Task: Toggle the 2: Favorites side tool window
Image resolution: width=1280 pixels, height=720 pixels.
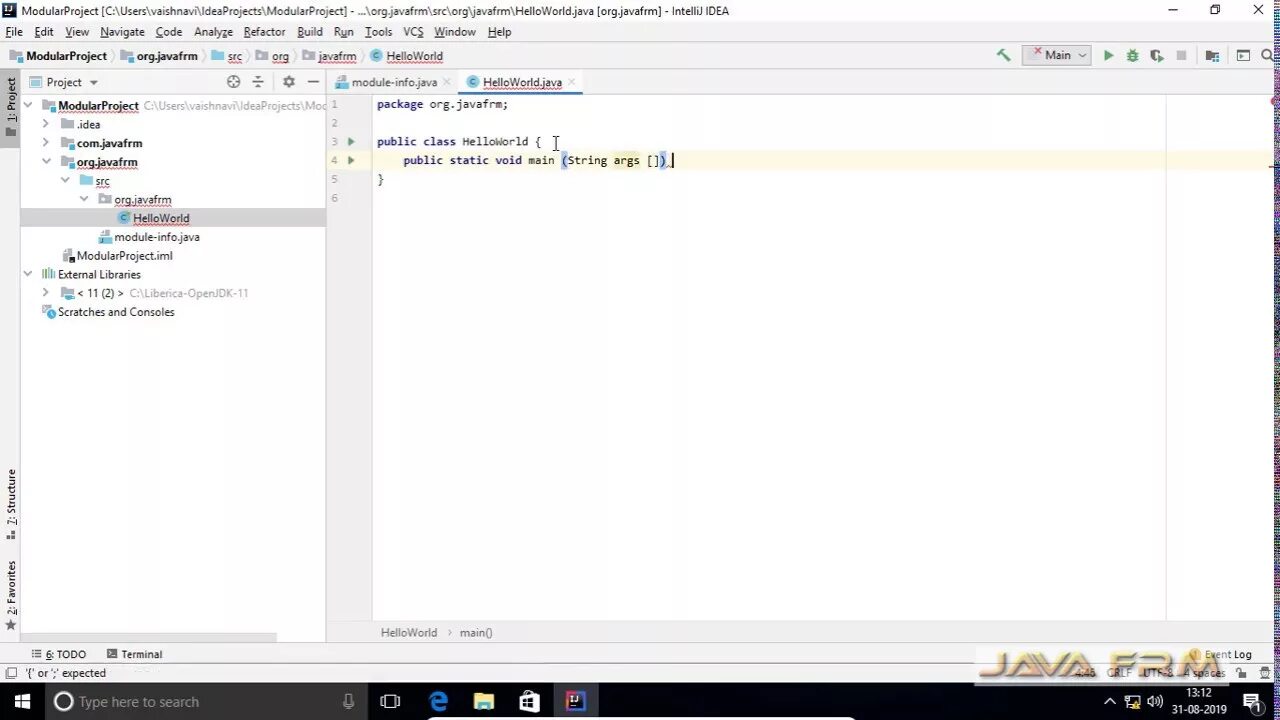Action: 11,594
